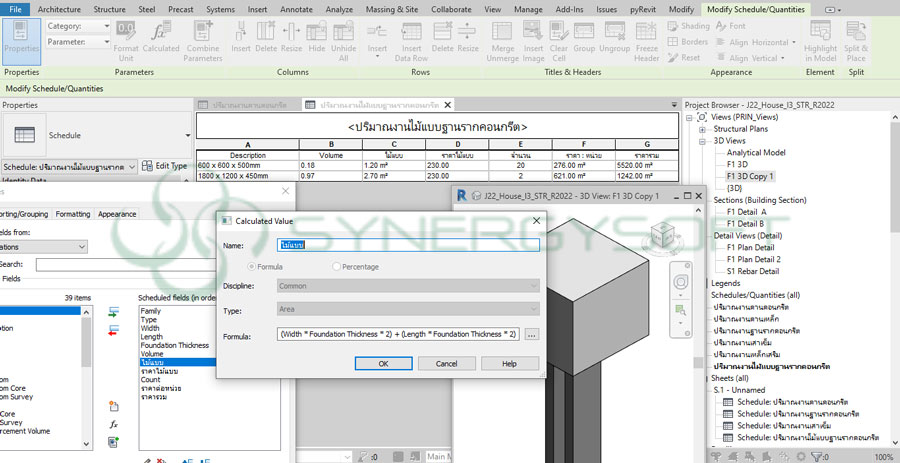Select the Formula radio button
The width and height of the screenshot is (900, 463).
click(253, 266)
